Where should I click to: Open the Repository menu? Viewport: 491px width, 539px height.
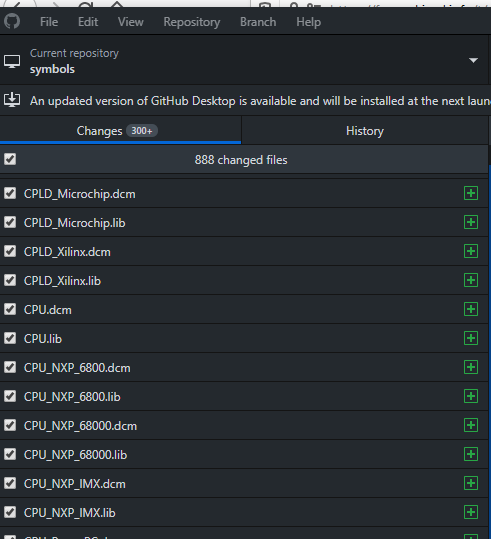(192, 22)
